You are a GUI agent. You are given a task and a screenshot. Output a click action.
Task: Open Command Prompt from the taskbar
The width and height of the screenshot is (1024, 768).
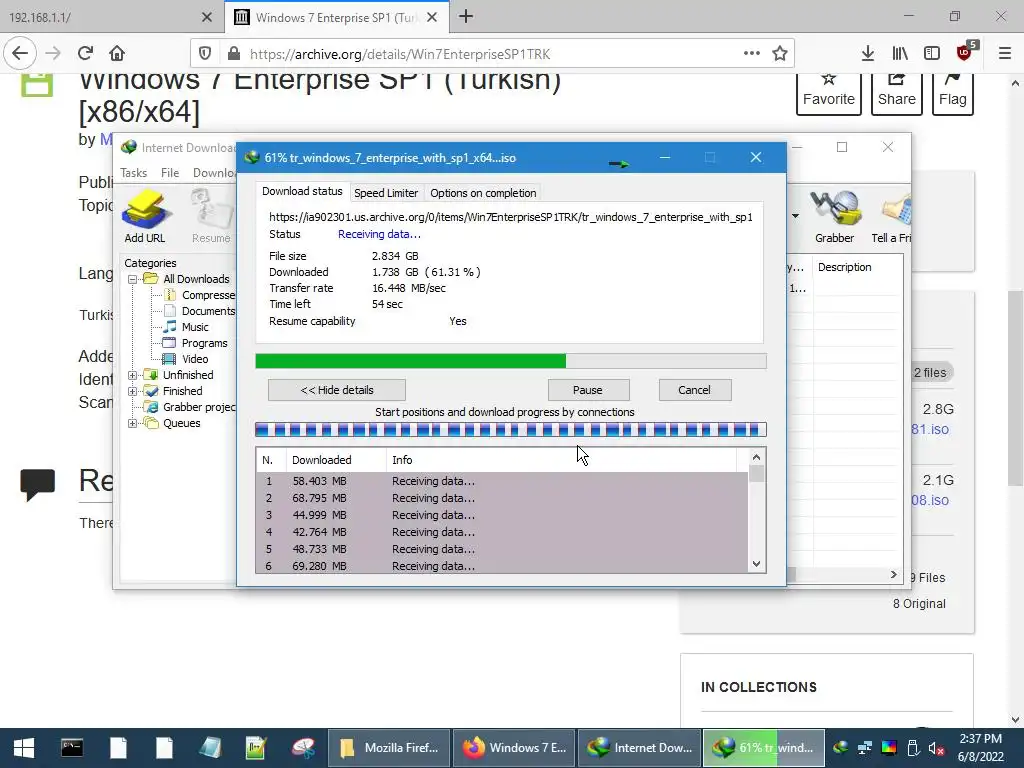72,748
